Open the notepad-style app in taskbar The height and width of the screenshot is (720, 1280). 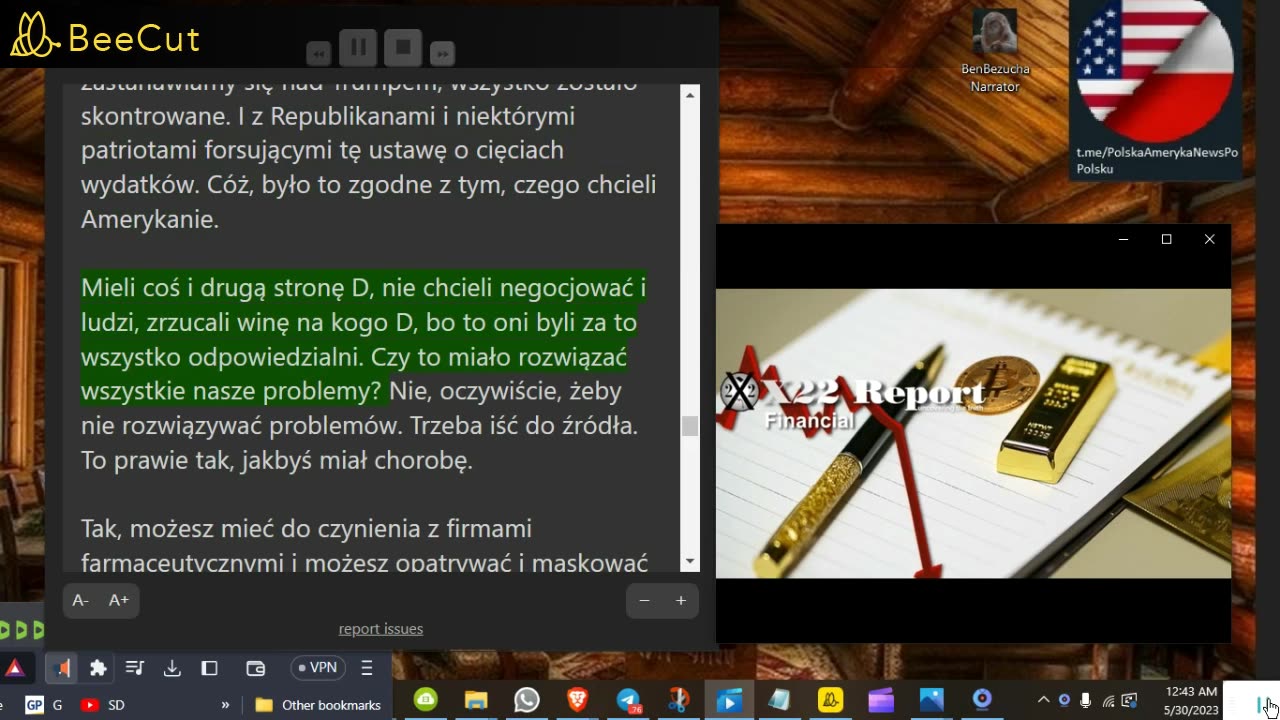pos(780,700)
